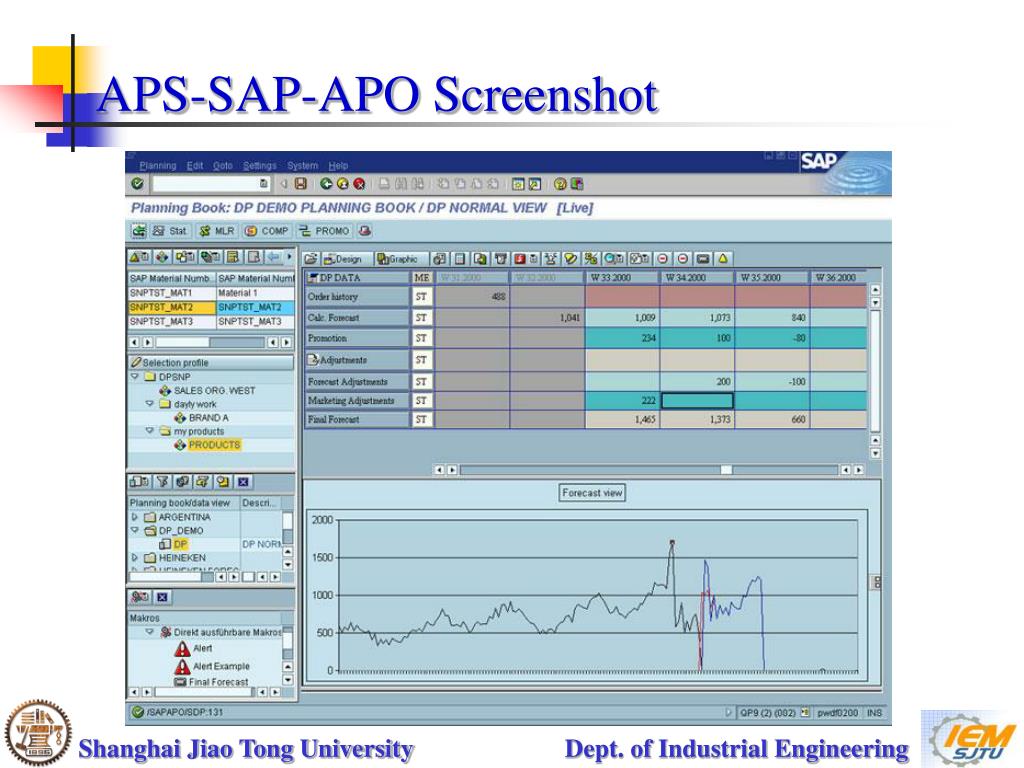Click the COMP button

pyautogui.click(x=266, y=231)
